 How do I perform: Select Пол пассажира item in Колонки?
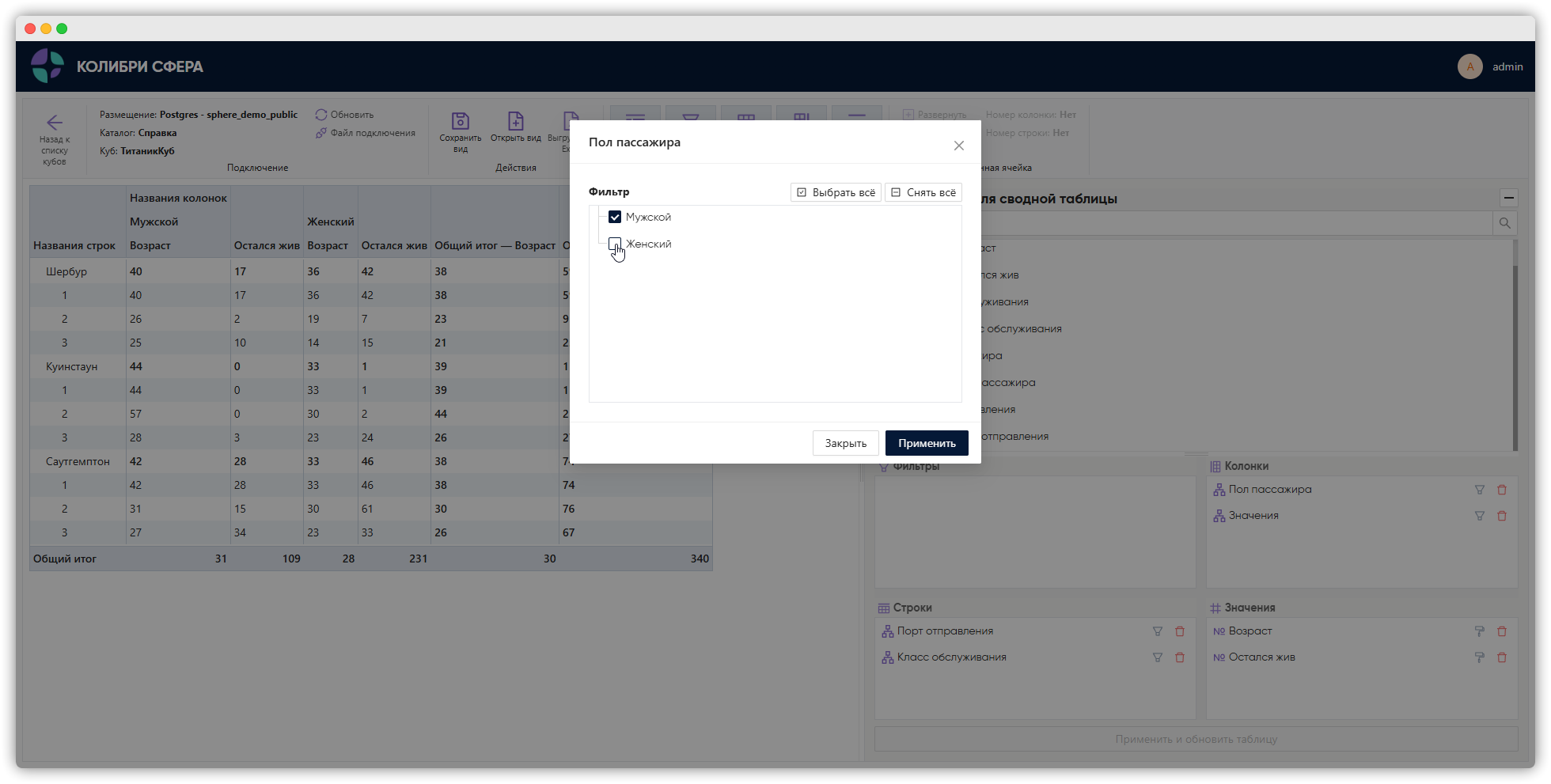pyautogui.click(x=1270, y=490)
